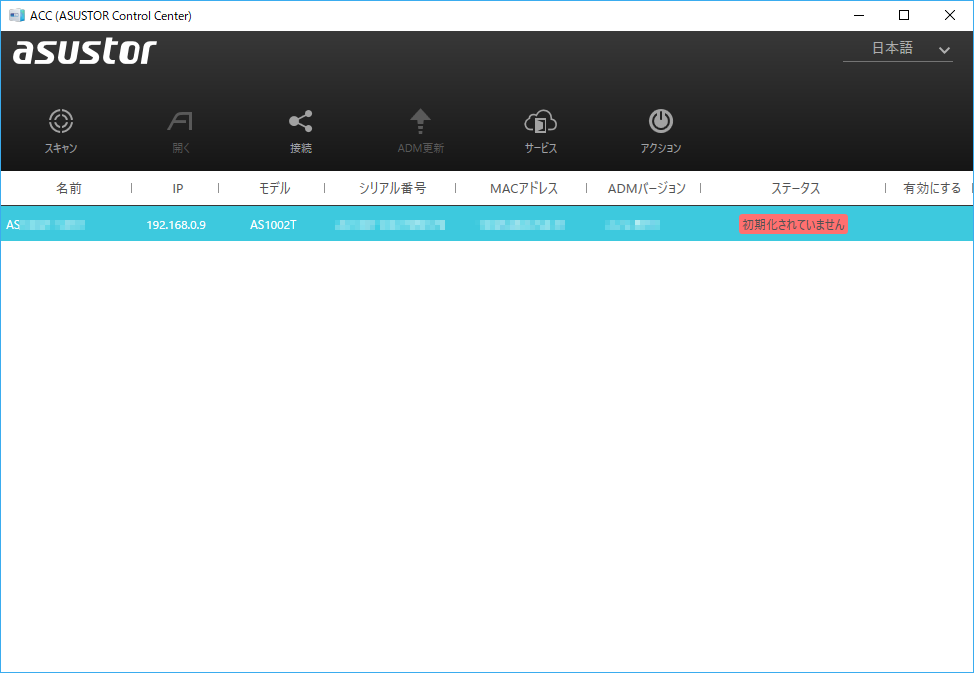Sort by the 名前 column header

click(x=68, y=188)
